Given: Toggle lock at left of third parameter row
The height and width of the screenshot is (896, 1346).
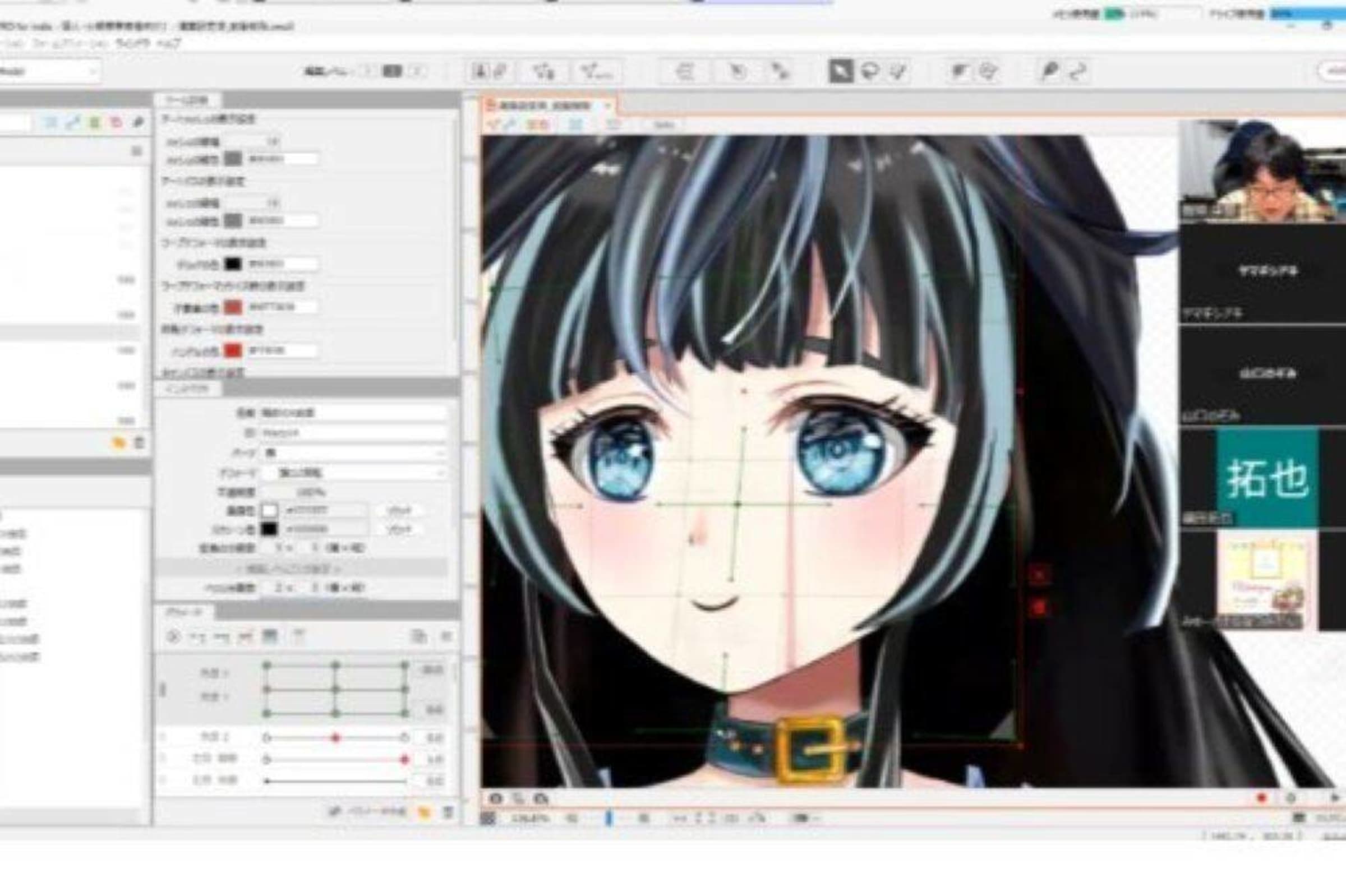Looking at the screenshot, I should click(x=163, y=780).
